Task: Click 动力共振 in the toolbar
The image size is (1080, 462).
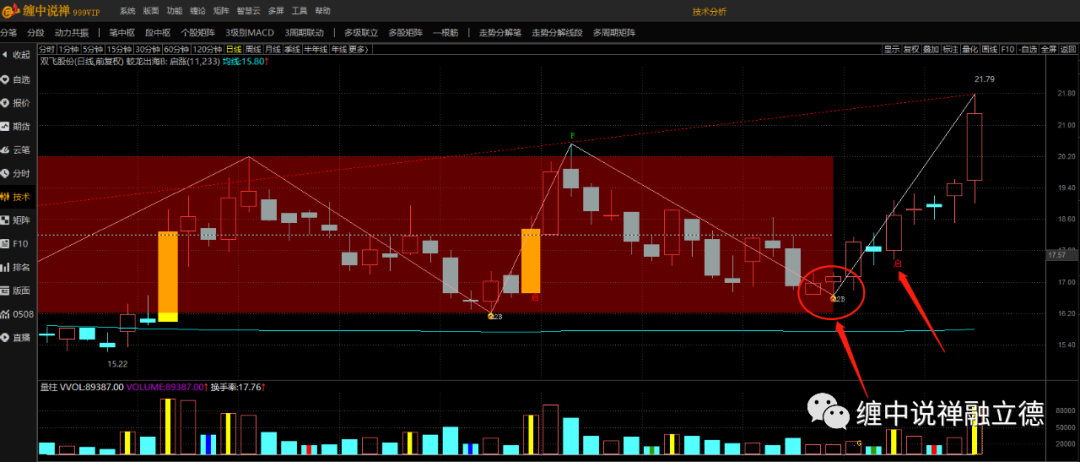Action: coord(72,33)
